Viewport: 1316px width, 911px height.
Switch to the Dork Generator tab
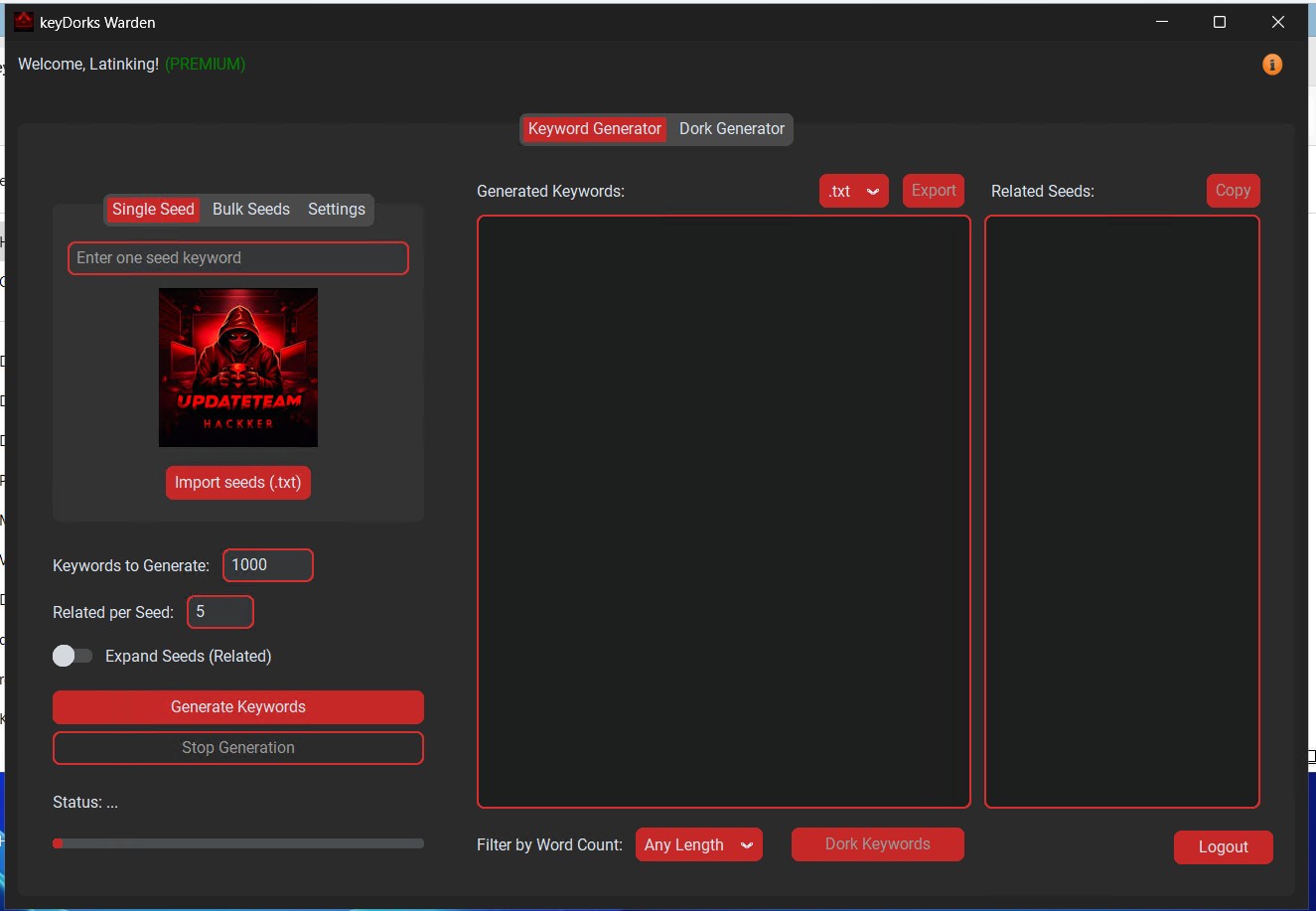click(731, 129)
